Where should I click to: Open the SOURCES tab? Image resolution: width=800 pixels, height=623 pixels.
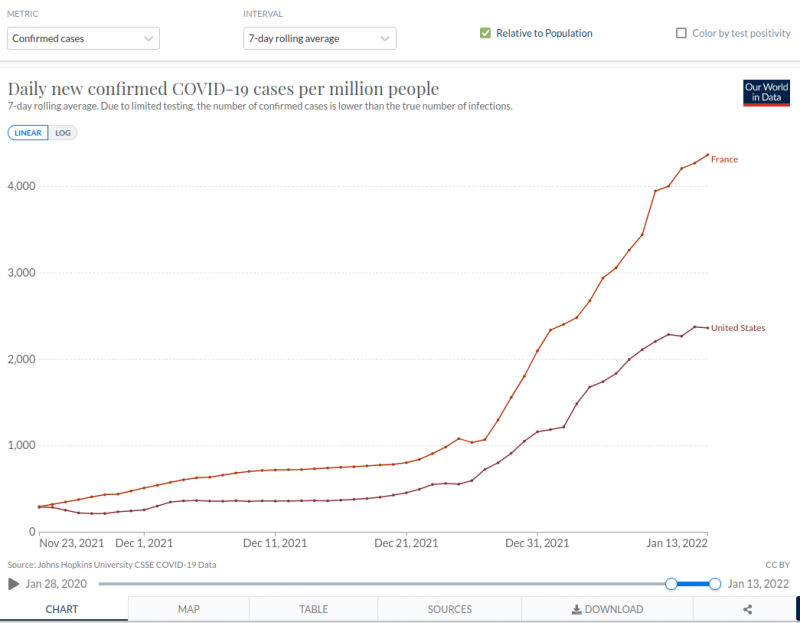449,609
